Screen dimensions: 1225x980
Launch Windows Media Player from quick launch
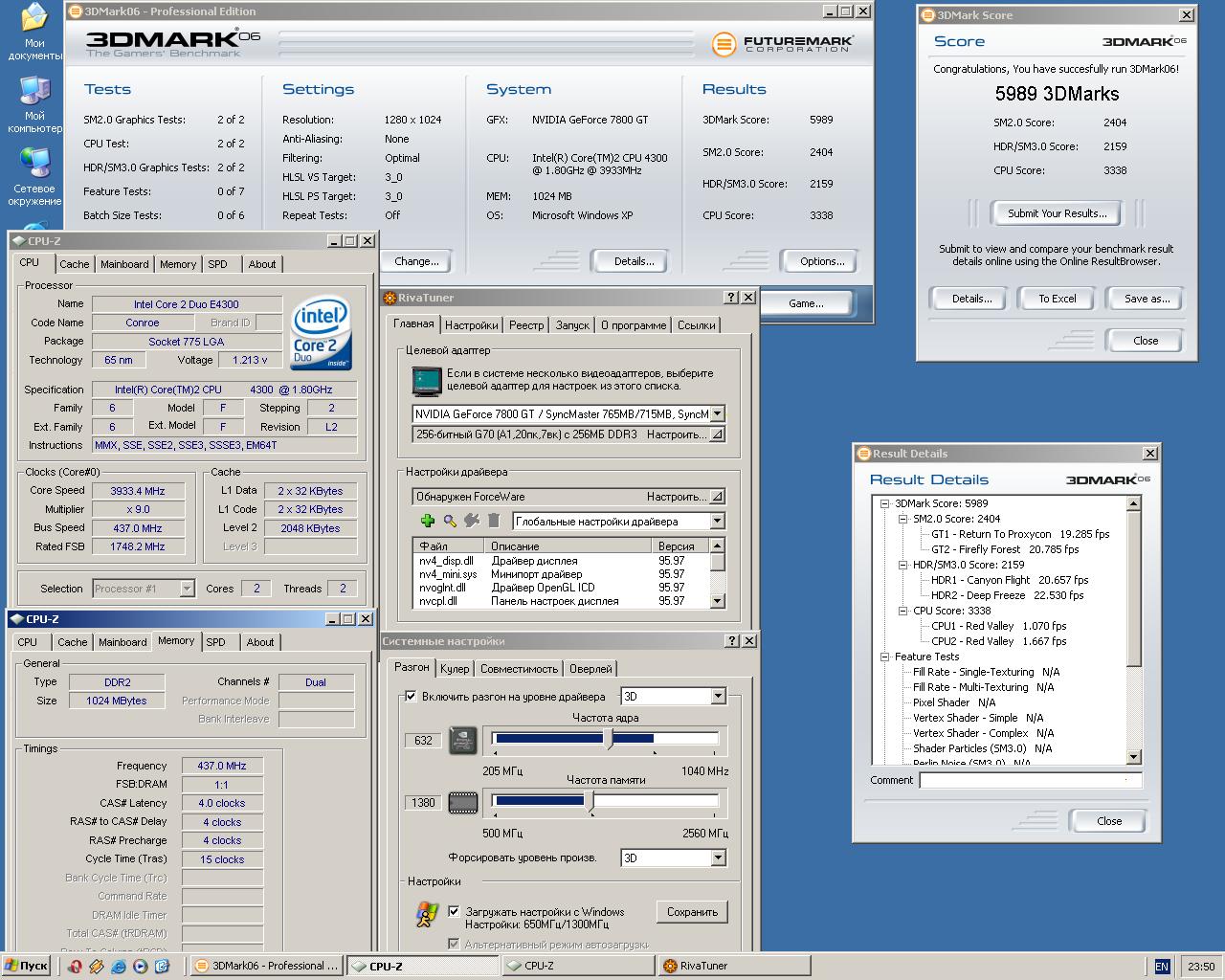tap(141, 967)
